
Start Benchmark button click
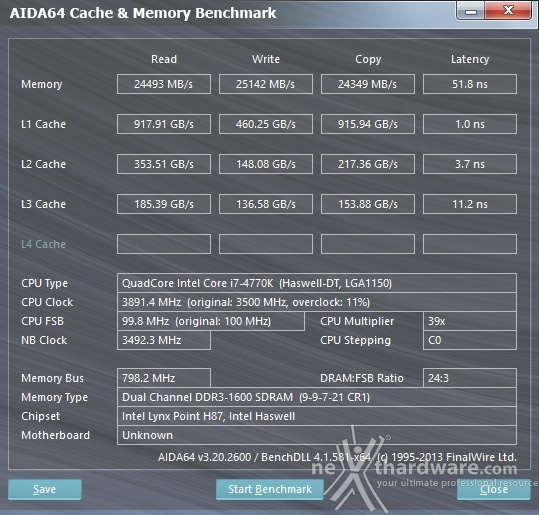(270, 489)
